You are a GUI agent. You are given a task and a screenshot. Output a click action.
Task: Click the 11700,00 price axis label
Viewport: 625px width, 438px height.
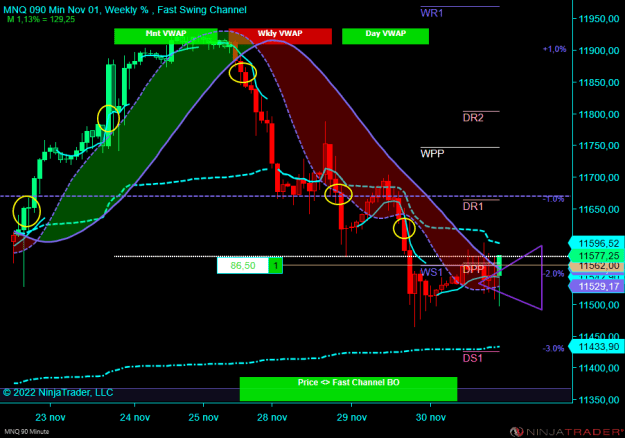(x=599, y=177)
